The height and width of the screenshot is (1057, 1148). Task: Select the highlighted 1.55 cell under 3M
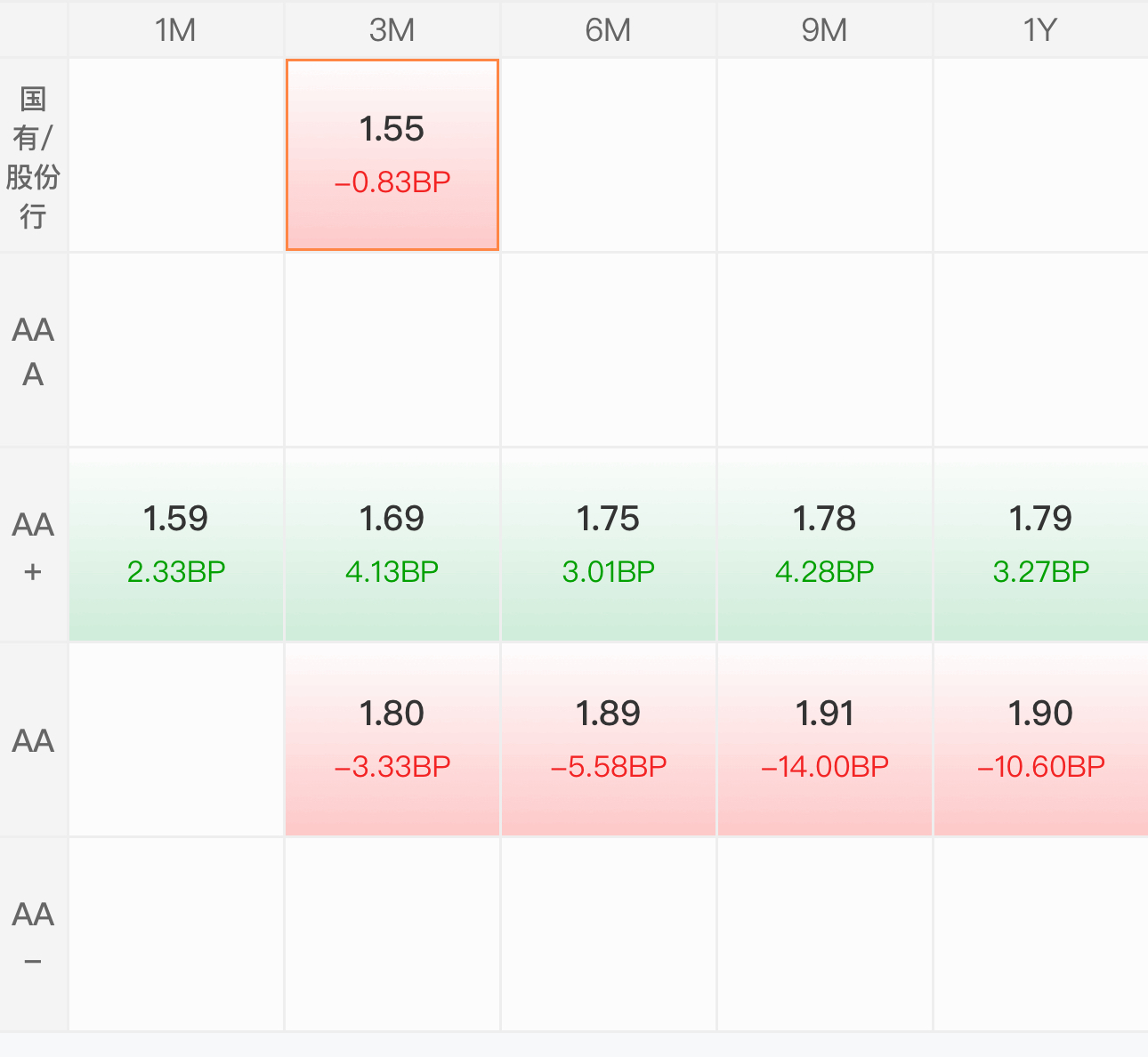392,155
